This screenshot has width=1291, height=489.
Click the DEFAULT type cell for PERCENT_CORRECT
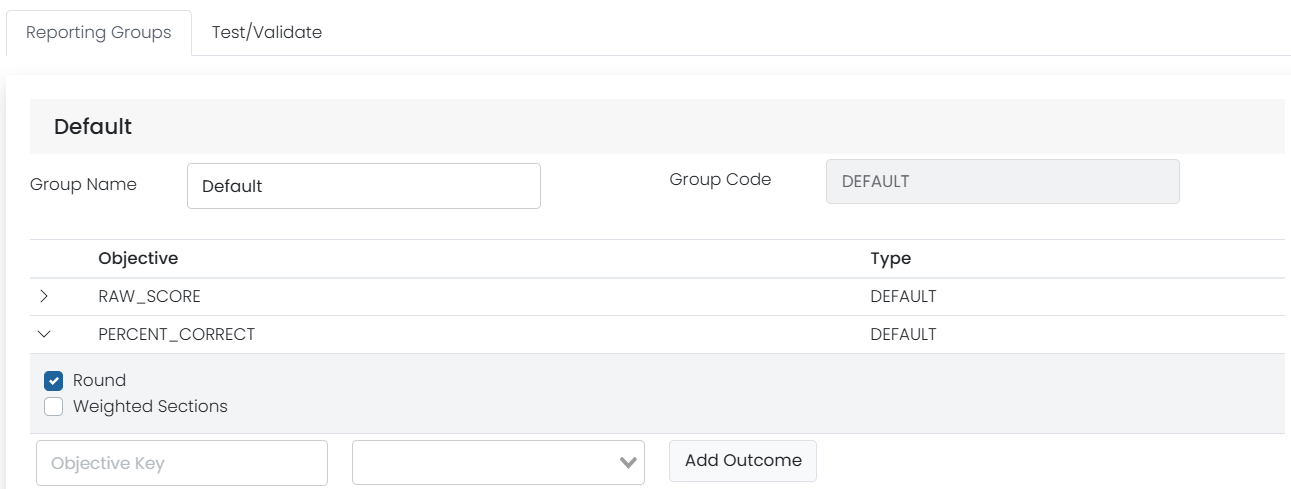pyautogui.click(x=904, y=335)
